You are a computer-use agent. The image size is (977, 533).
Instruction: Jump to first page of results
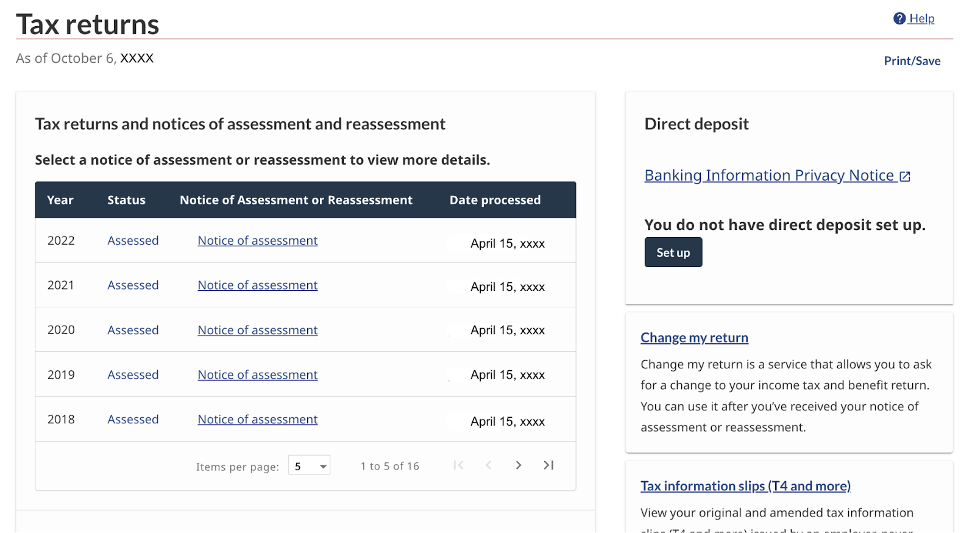pyautogui.click(x=458, y=465)
